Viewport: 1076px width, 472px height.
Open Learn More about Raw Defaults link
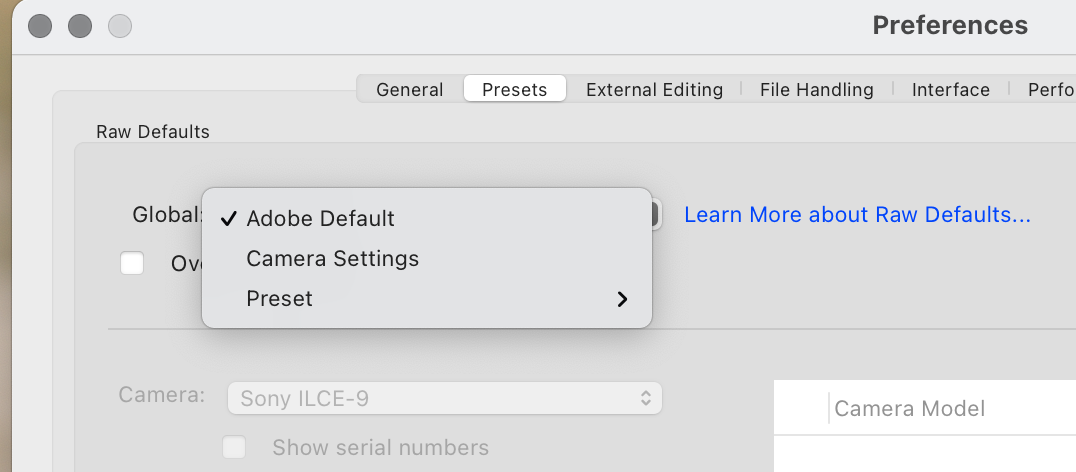[x=857, y=215]
